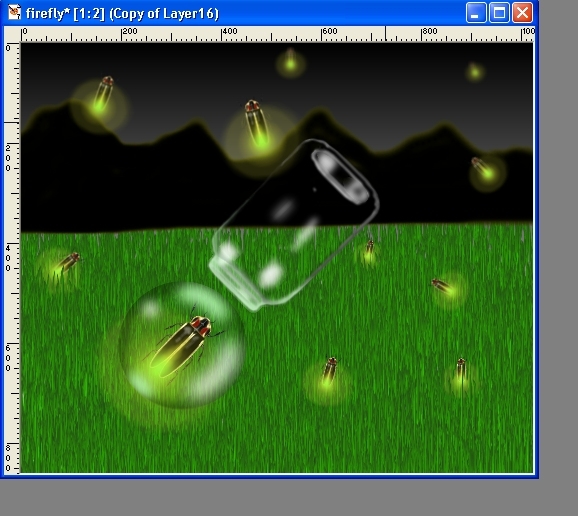Minimize the firefly image window

[x=476, y=13]
